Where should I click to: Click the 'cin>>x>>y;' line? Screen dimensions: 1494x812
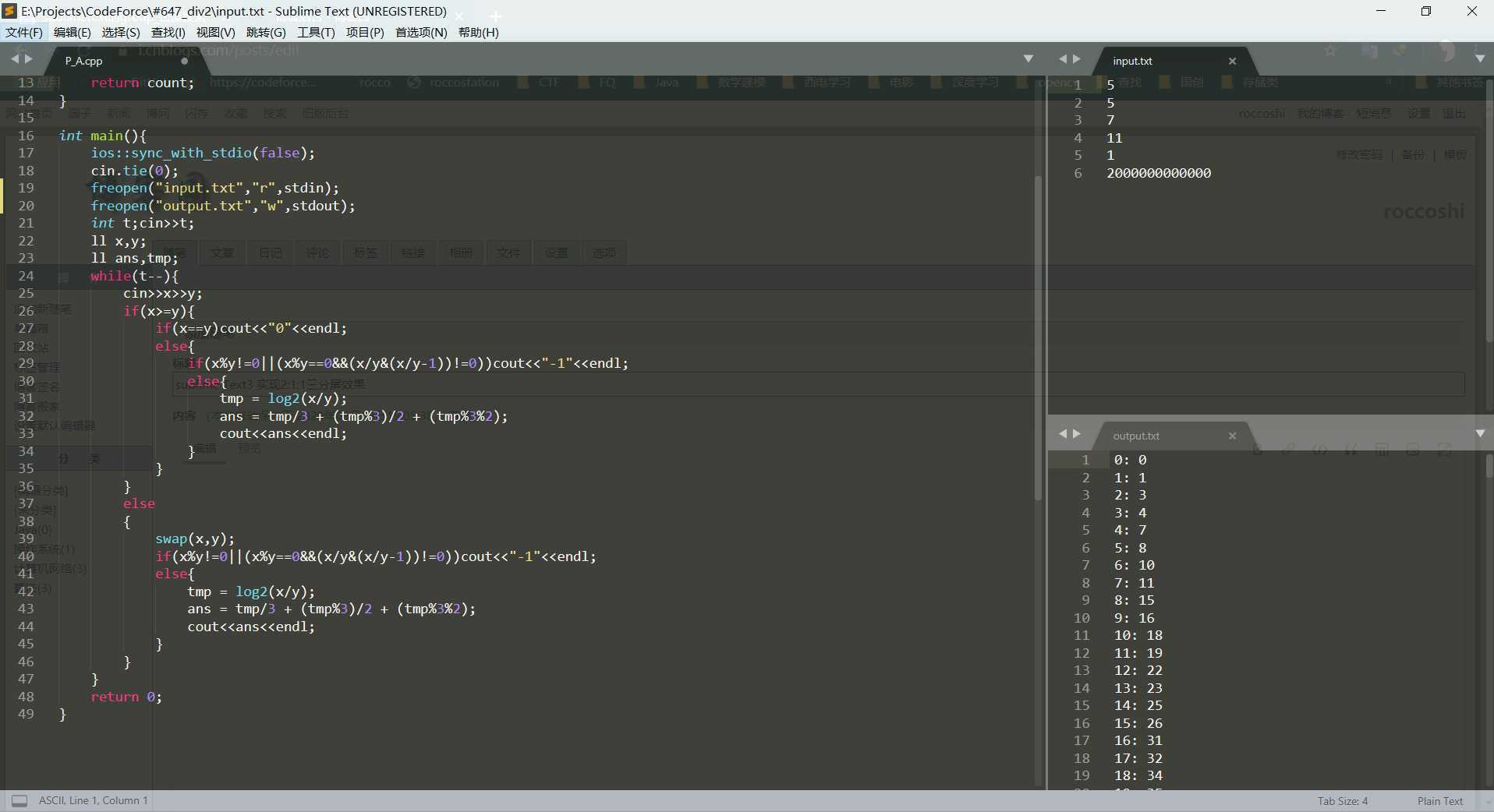pos(162,293)
